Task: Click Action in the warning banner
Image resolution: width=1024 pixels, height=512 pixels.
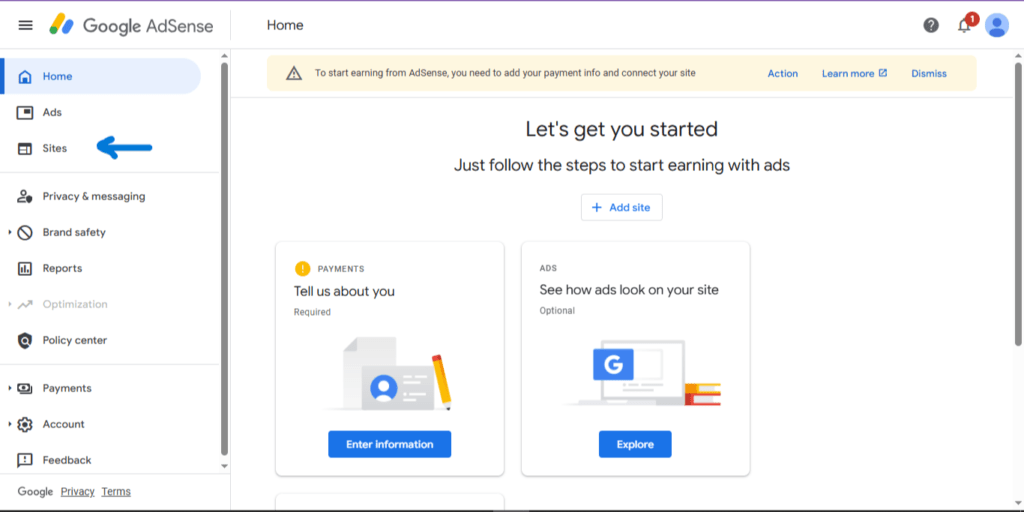Action: (x=782, y=73)
